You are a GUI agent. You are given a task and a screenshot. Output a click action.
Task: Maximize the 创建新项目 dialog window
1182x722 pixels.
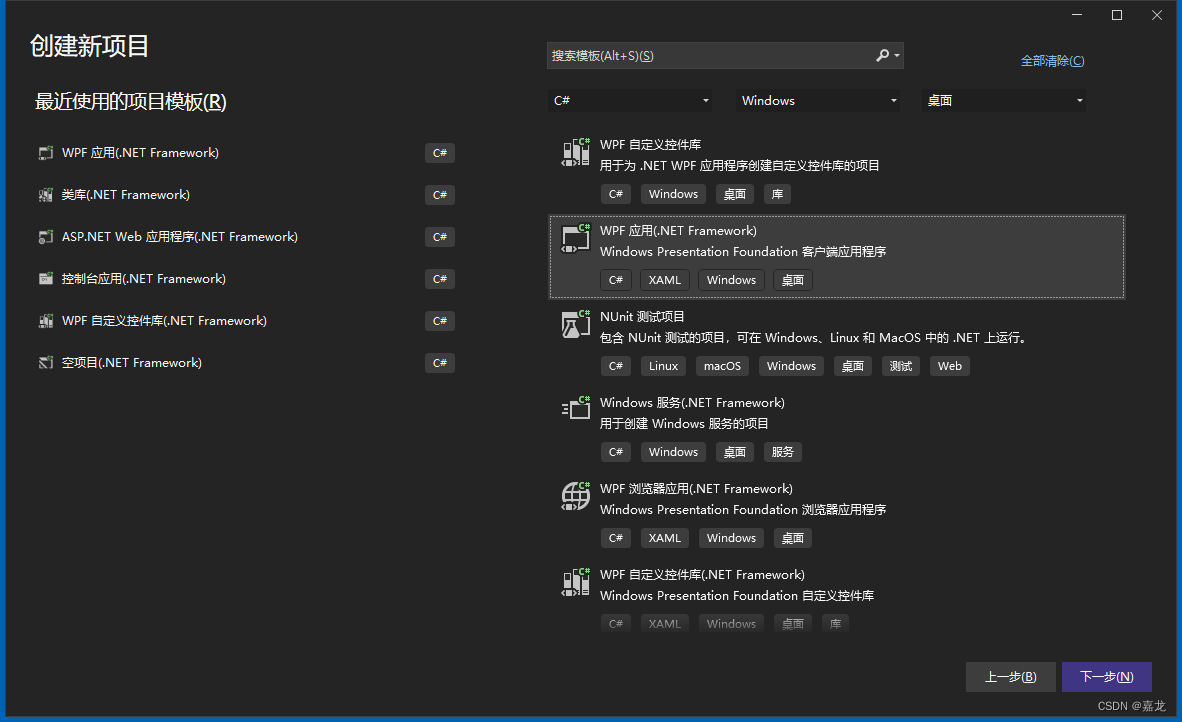(x=1117, y=15)
